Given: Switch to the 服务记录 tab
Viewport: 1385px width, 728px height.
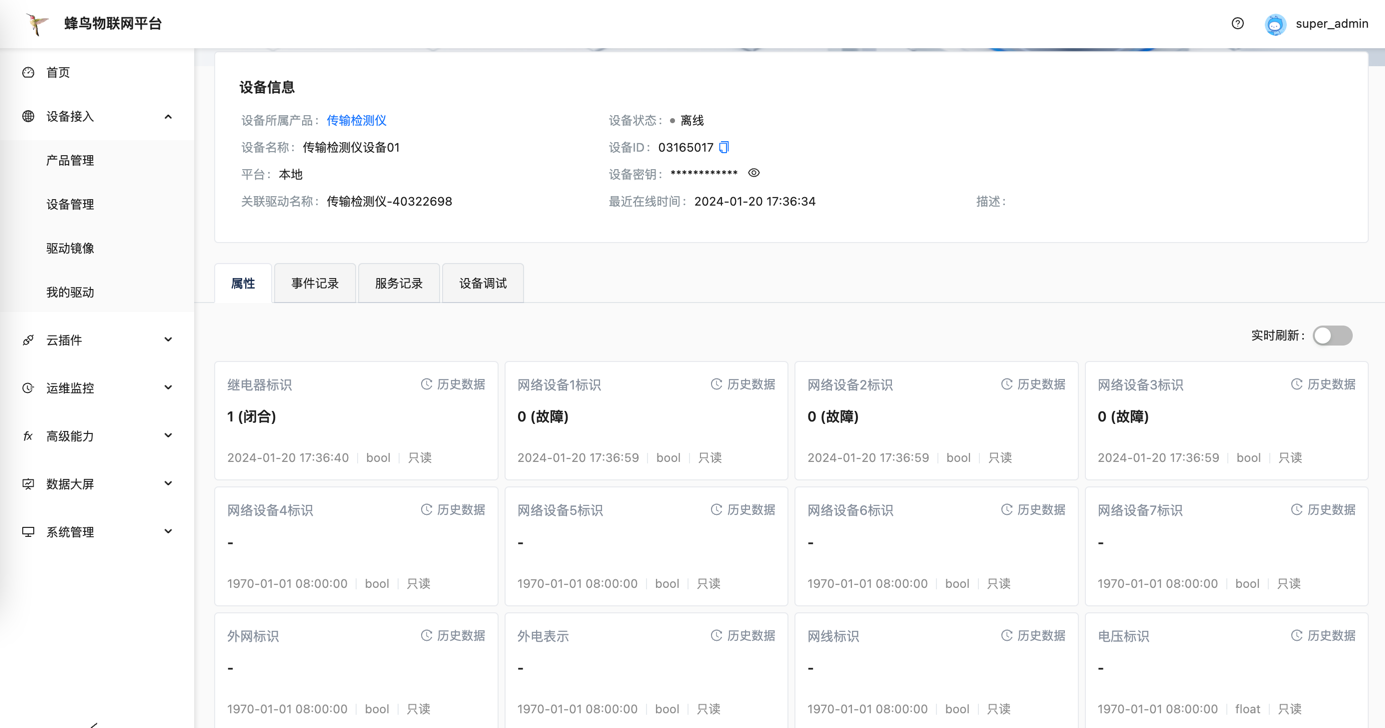Looking at the screenshot, I should click(399, 284).
